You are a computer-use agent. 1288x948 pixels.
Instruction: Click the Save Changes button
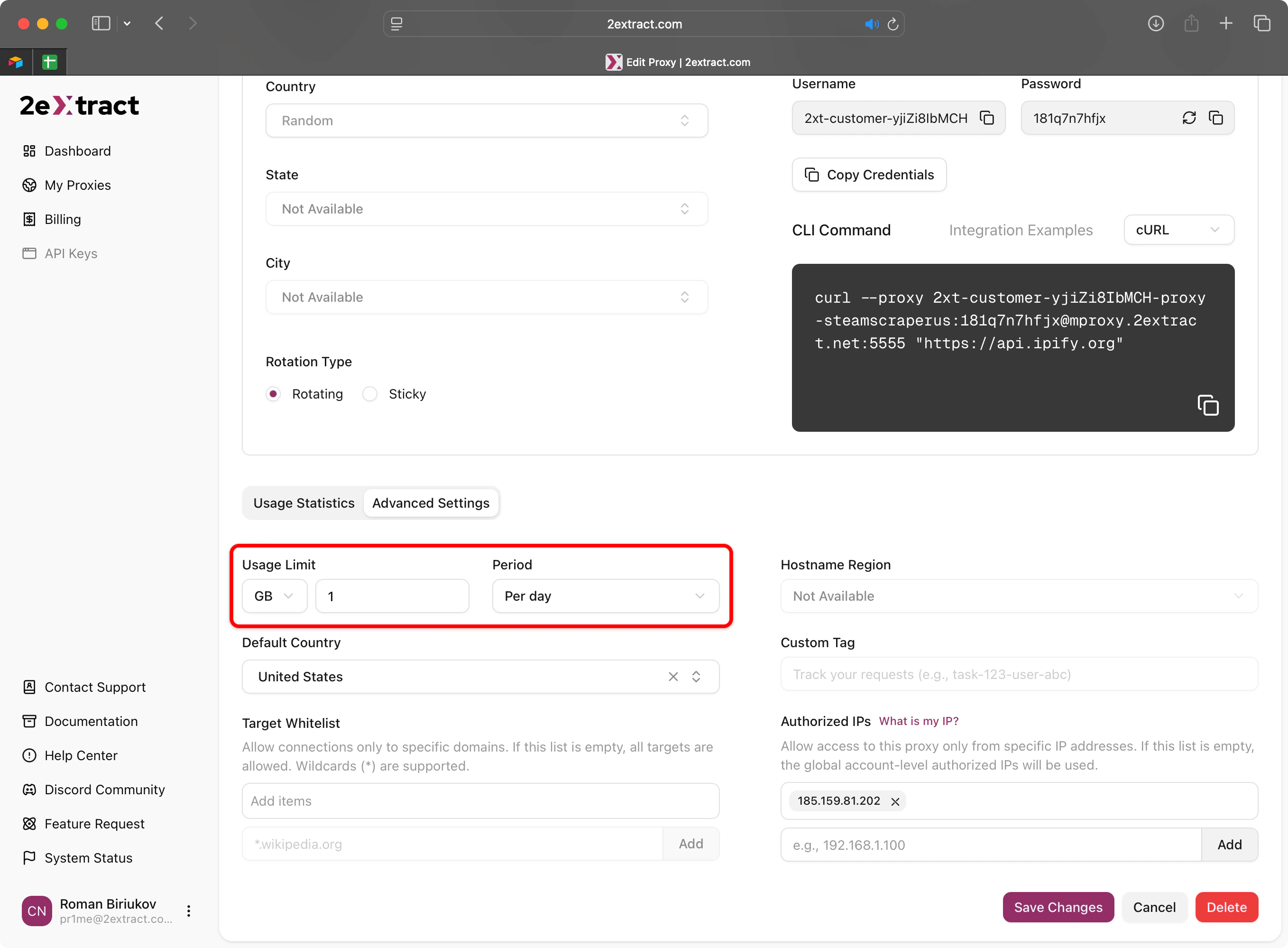pos(1058,907)
